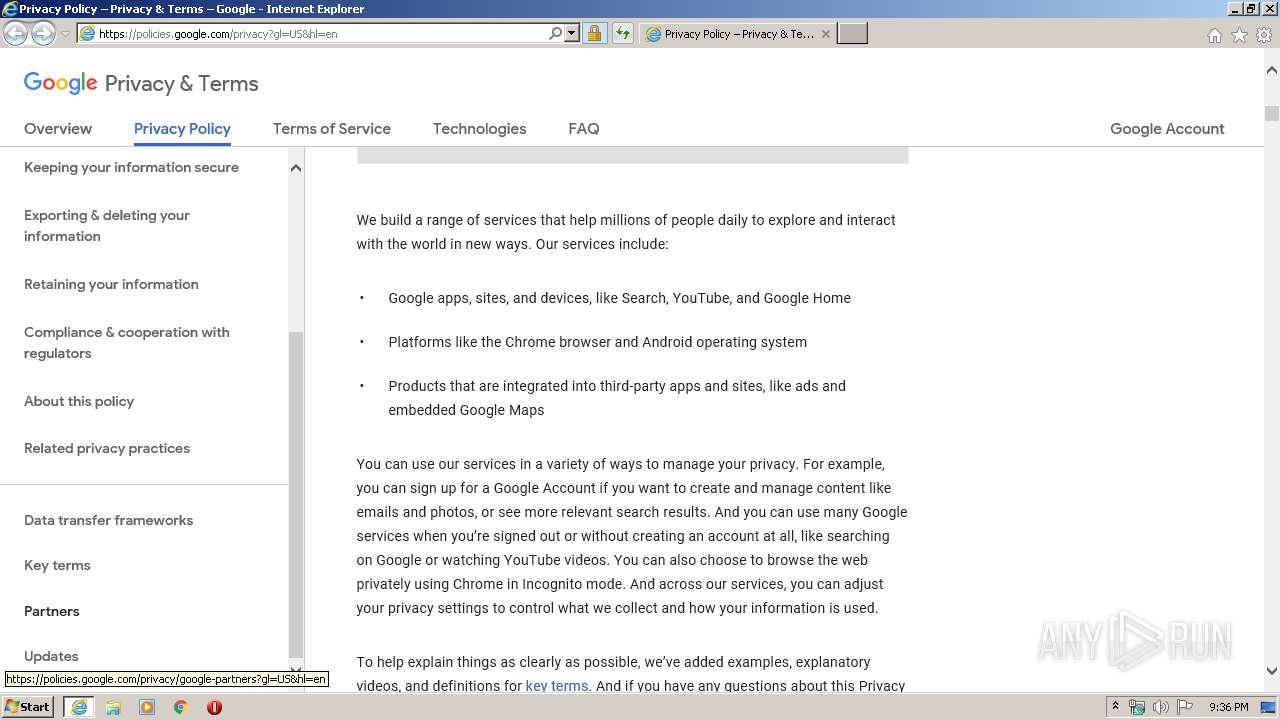Click the search magnifier icon in address bar
Image resolution: width=1280 pixels, height=720 pixels.
click(x=556, y=34)
